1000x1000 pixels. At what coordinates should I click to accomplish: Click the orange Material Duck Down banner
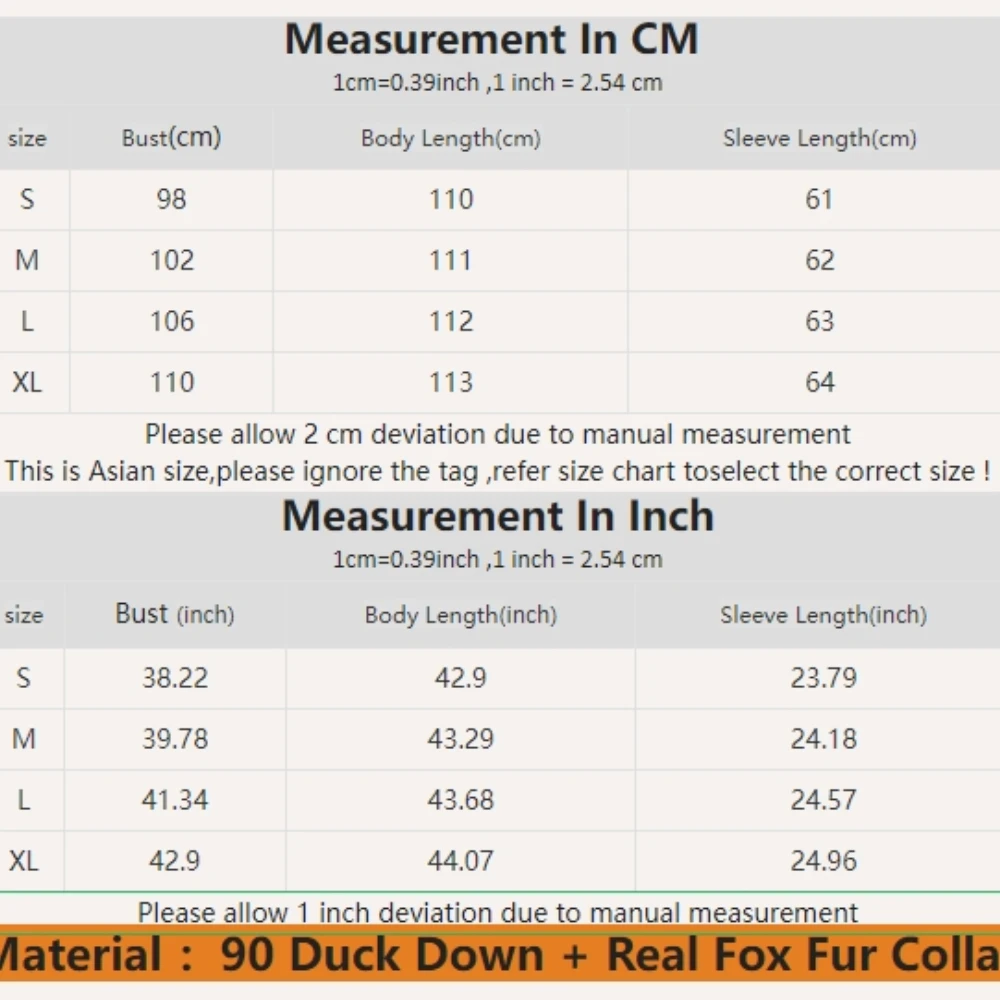click(500, 953)
